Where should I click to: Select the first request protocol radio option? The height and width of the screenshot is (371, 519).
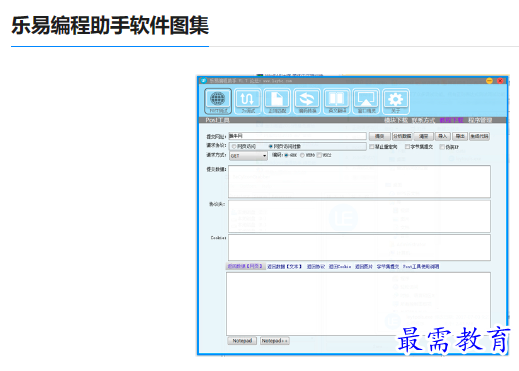tap(234, 147)
